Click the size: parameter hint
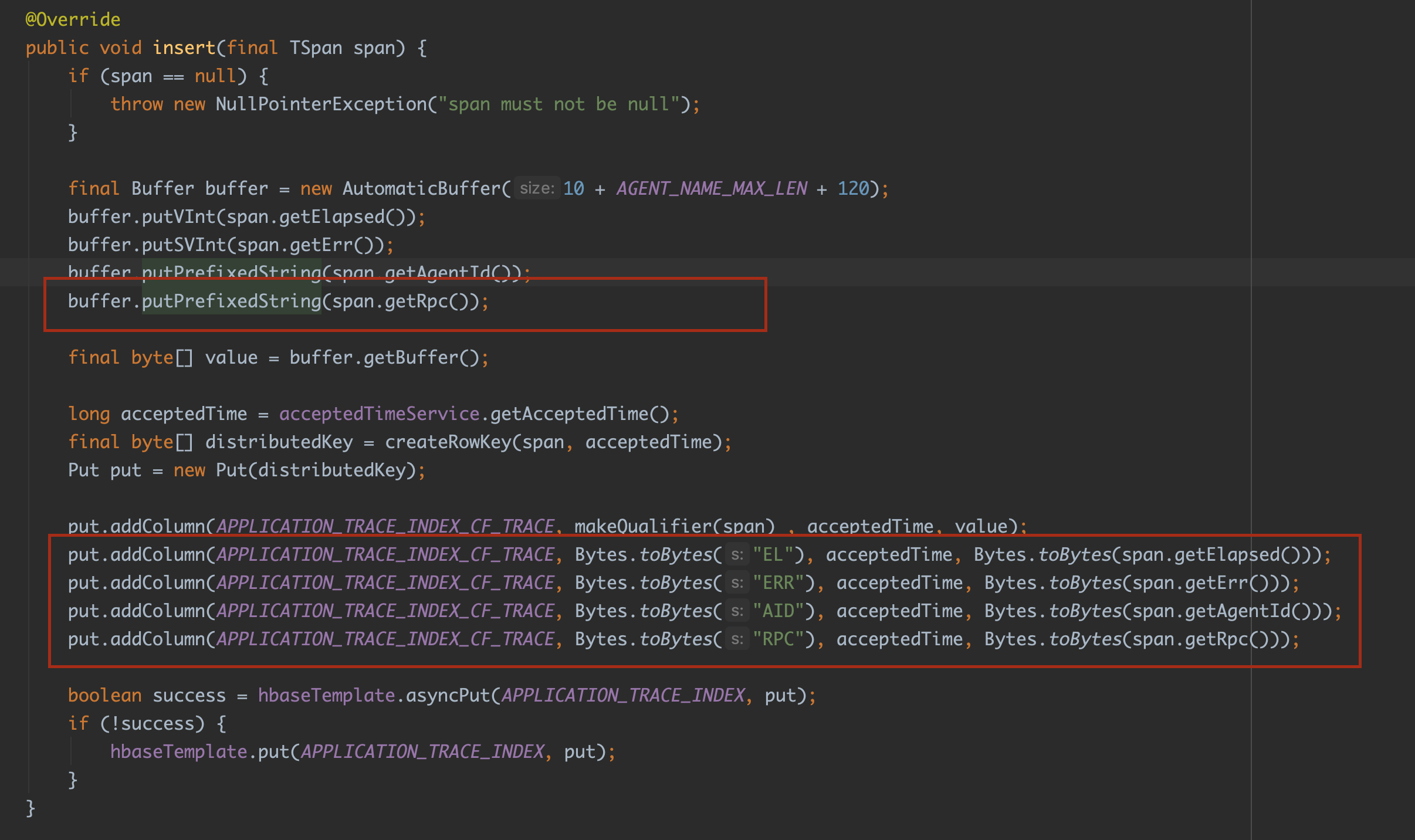Viewport: 1415px width, 840px height. coord(537,188)
